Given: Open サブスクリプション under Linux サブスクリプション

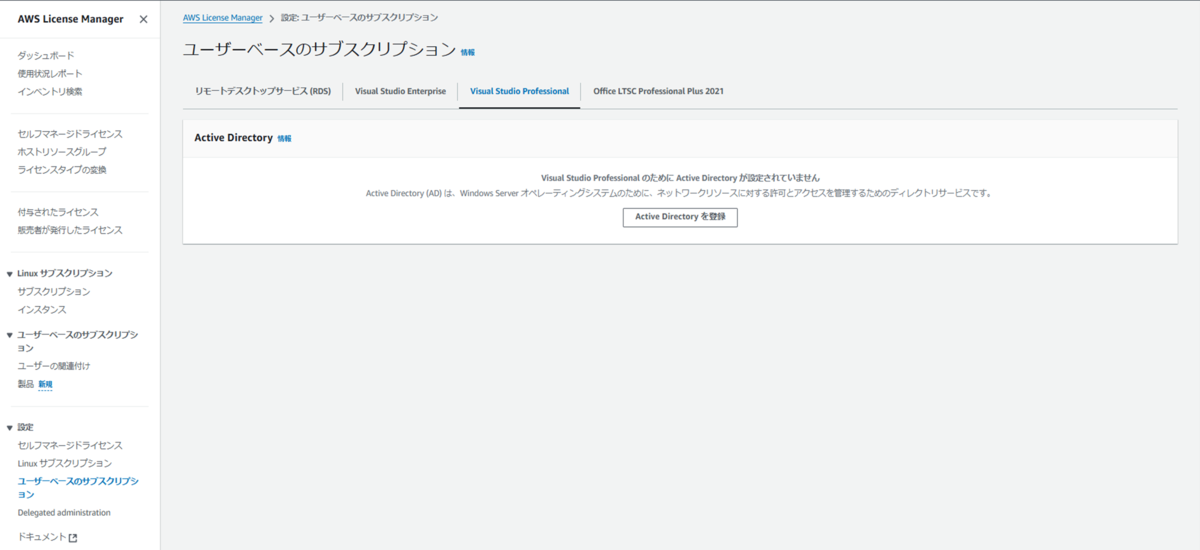Looking at the screenshot, I should tap(54, 292).
